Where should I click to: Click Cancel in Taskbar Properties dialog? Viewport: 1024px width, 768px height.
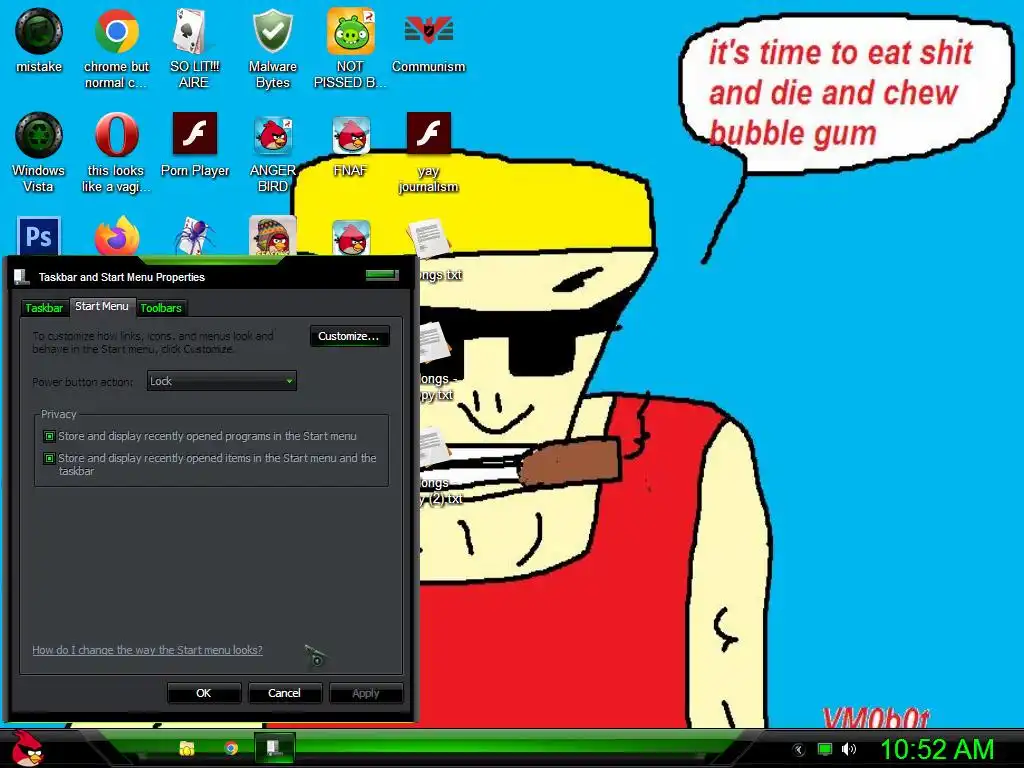[284, 693]
